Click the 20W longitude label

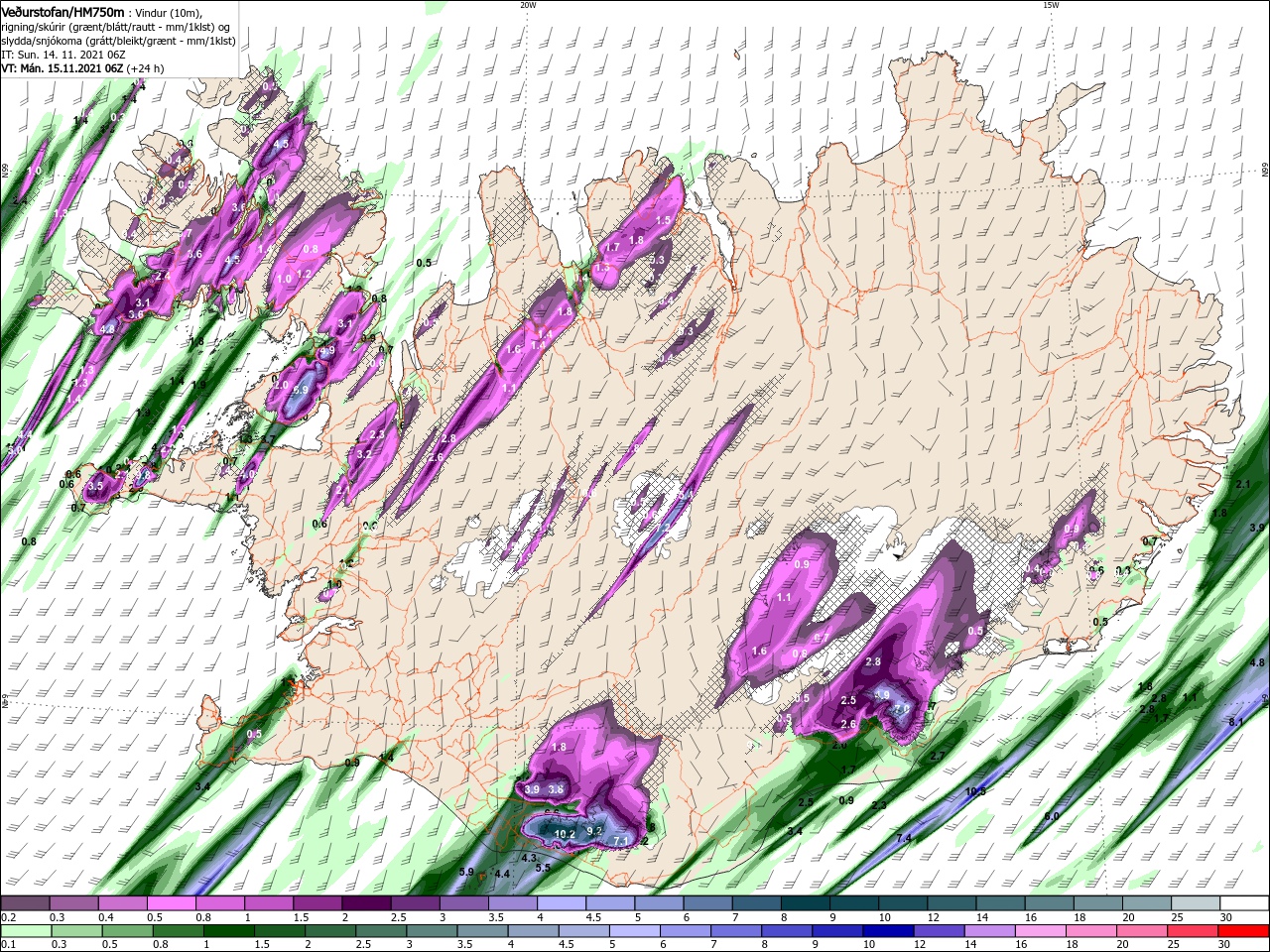pos(528,5)
